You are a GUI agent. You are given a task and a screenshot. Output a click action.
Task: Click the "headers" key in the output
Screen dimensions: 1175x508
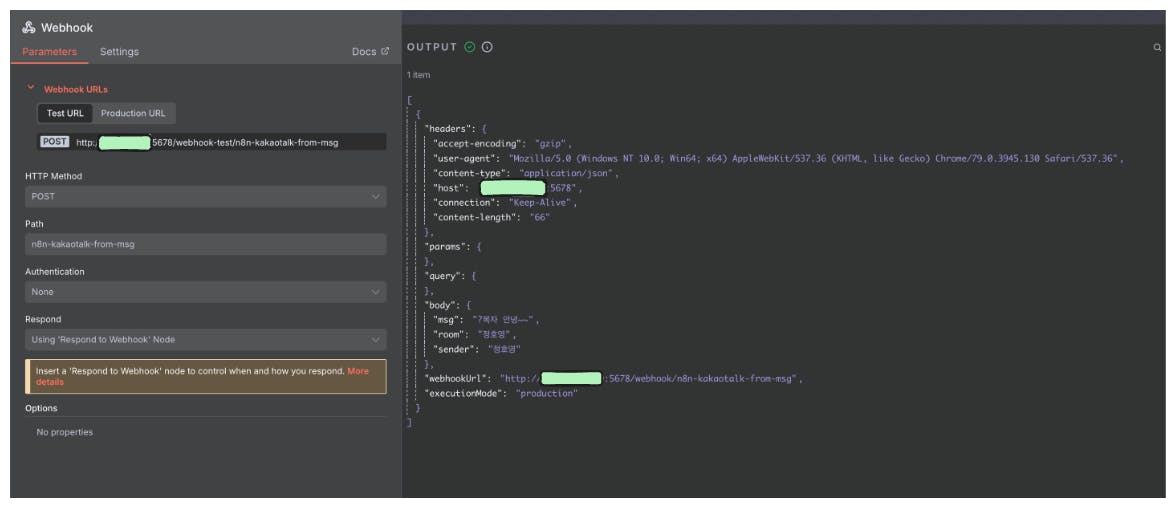pyautogui.click(x=448, y=129)
